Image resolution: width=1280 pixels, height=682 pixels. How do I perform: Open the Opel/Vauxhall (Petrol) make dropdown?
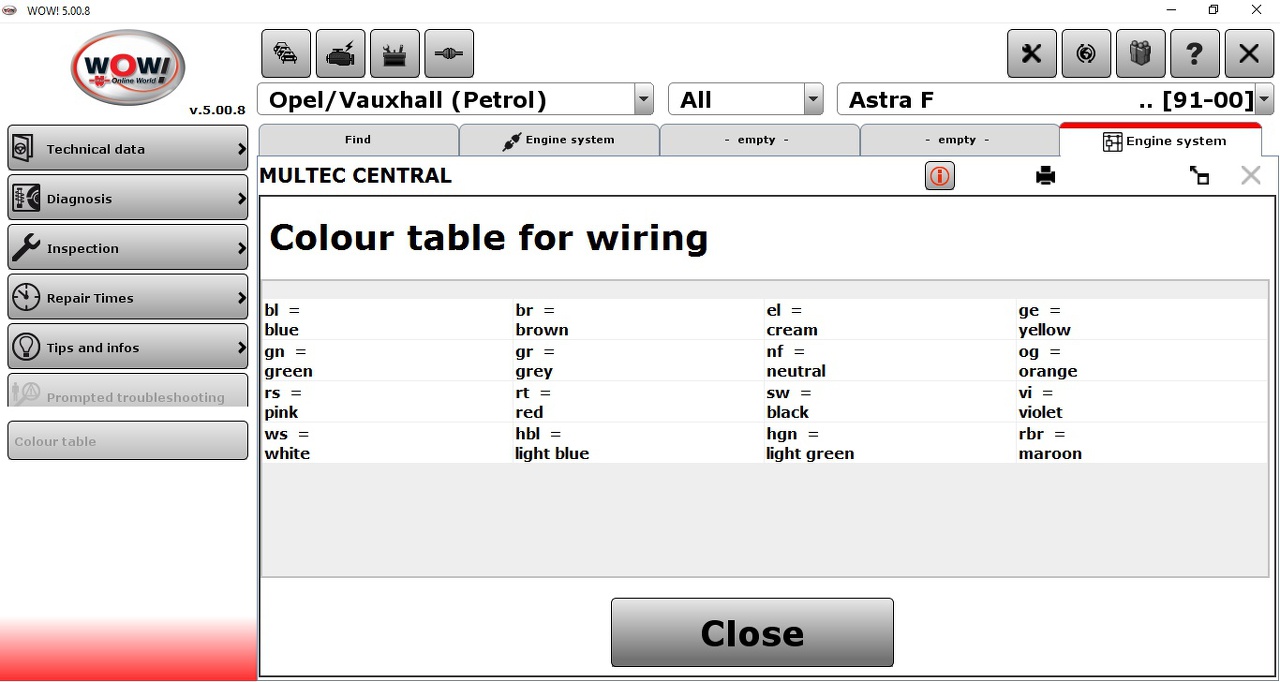pos(644,100)
